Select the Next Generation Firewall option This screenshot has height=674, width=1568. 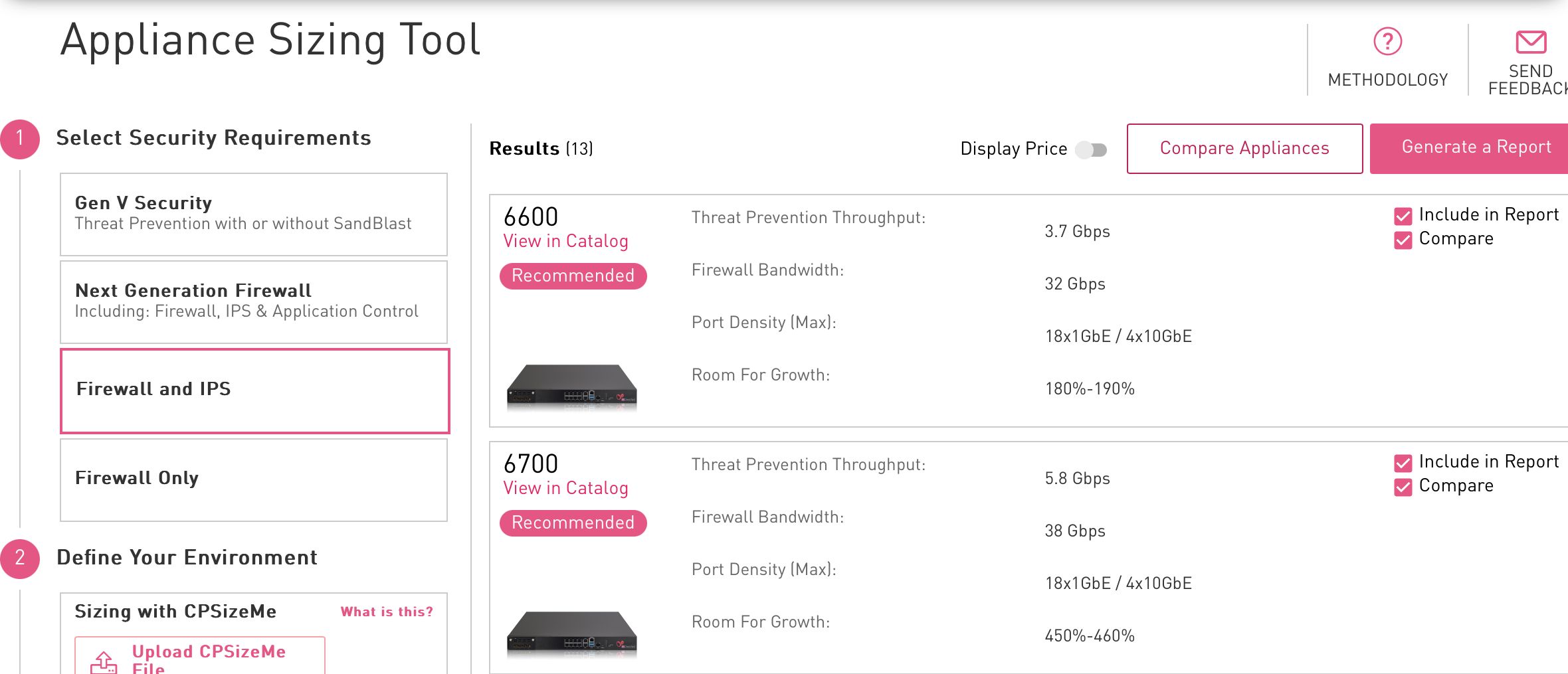pyautogui.click(x=253, y=301)
